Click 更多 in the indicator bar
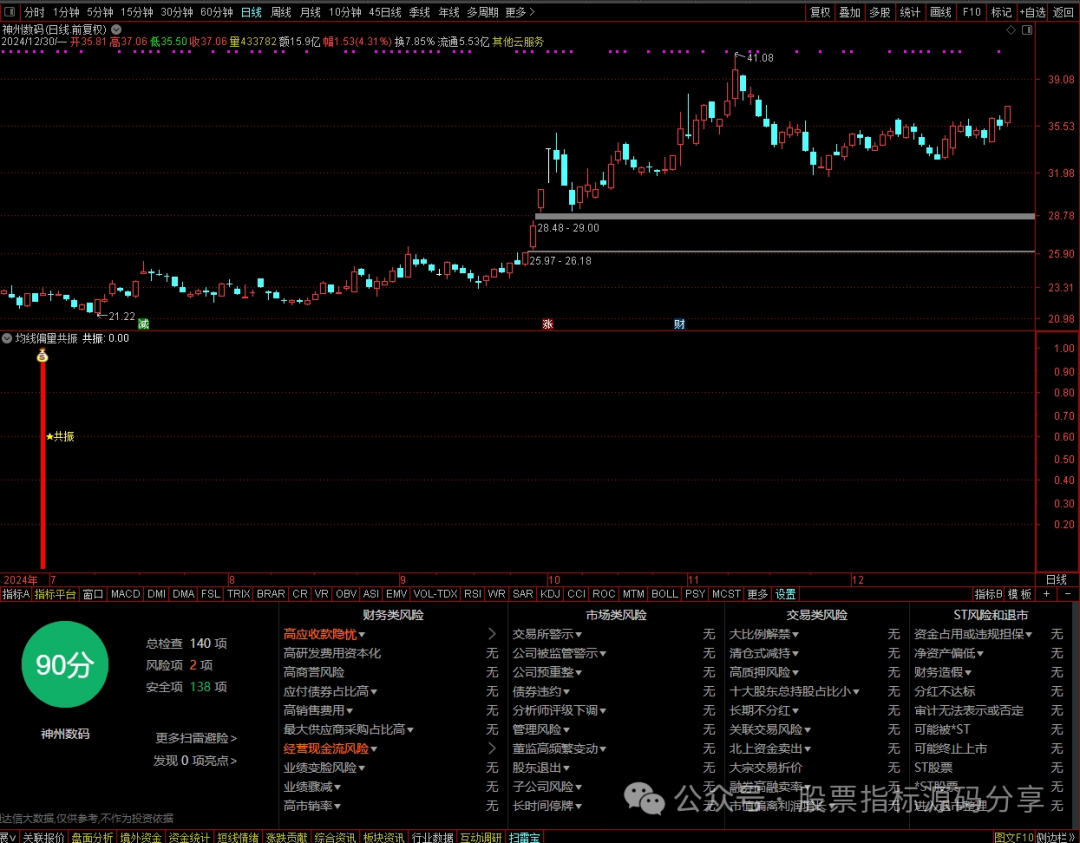The height and width of the screenshot is (843, 1080). pyautogui.click(x=757, y=594)
